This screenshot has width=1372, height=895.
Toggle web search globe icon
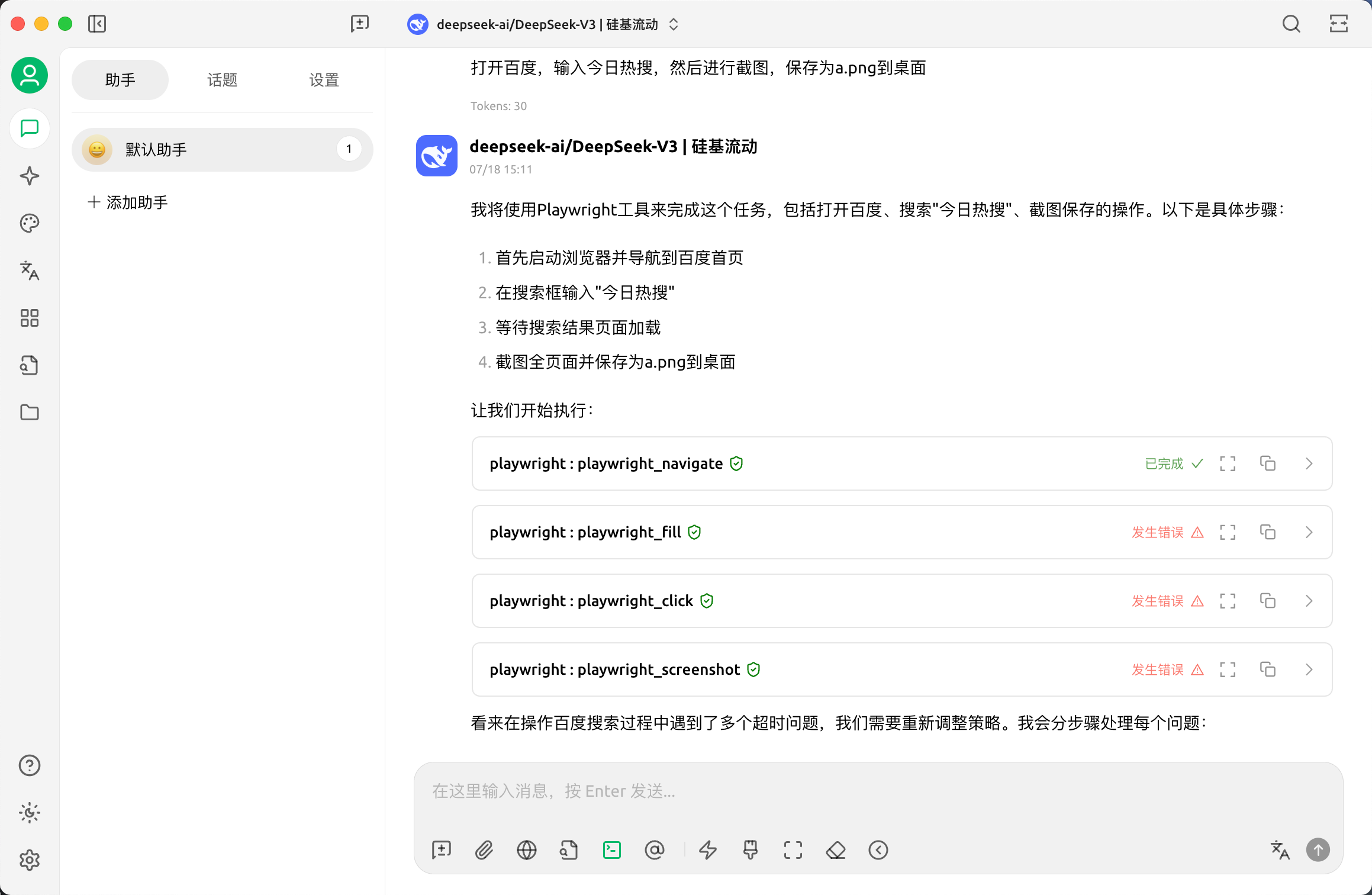pyautogui.click(x=527, y=850)
